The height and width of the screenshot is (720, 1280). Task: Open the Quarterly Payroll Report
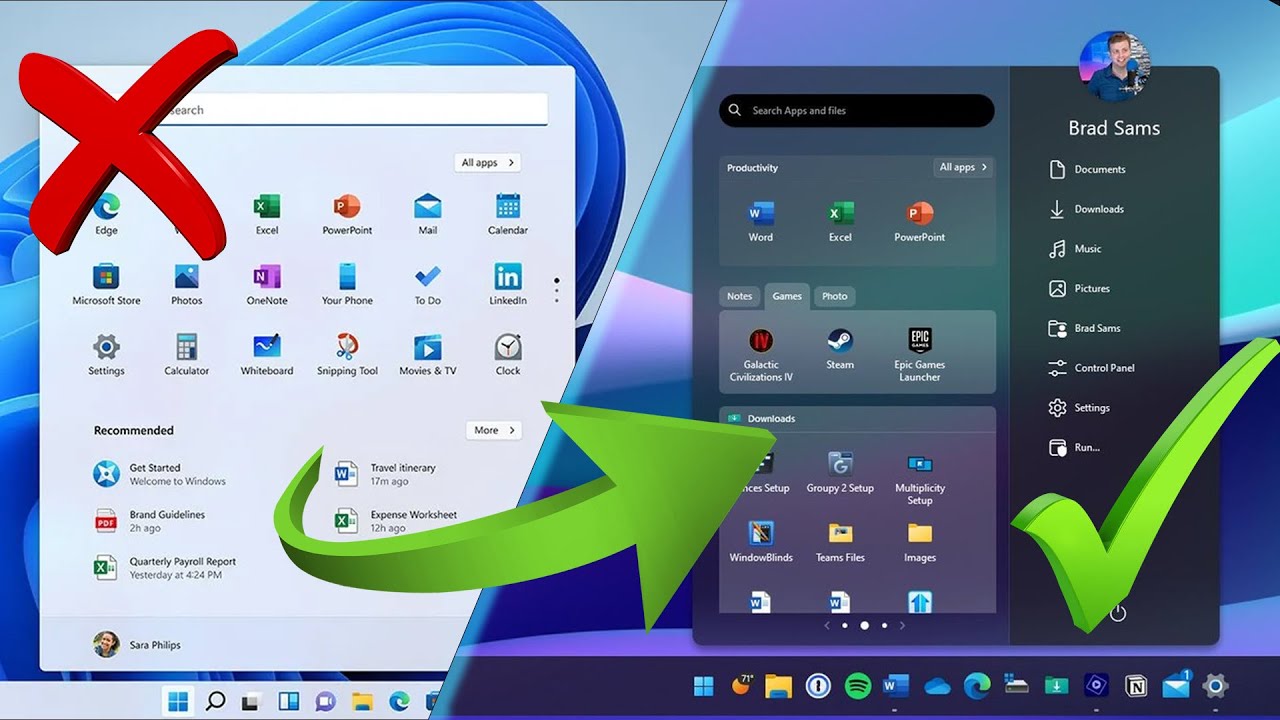point(165,568)
